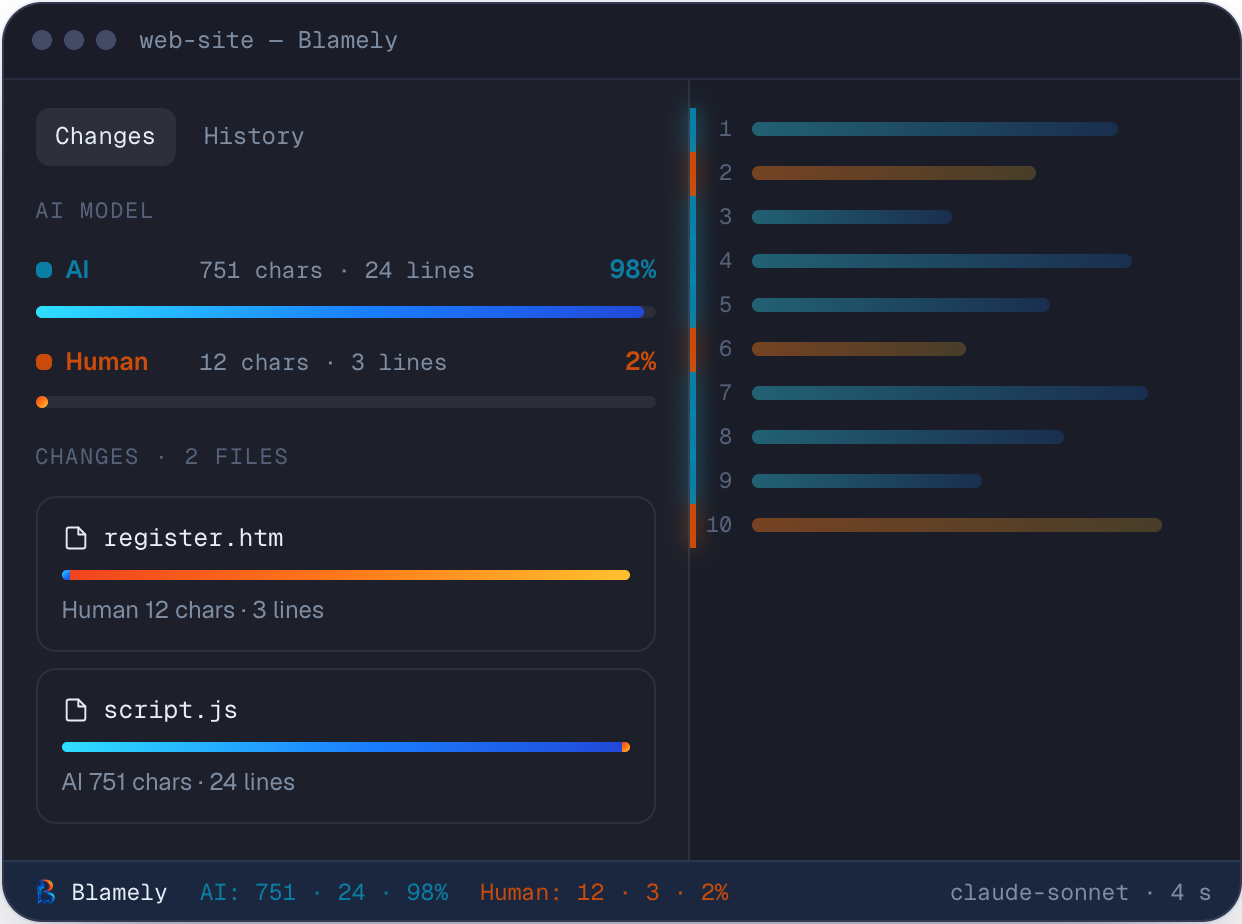
Task: Click register.htm's orange gradient bar
Action: click(346, 575)
